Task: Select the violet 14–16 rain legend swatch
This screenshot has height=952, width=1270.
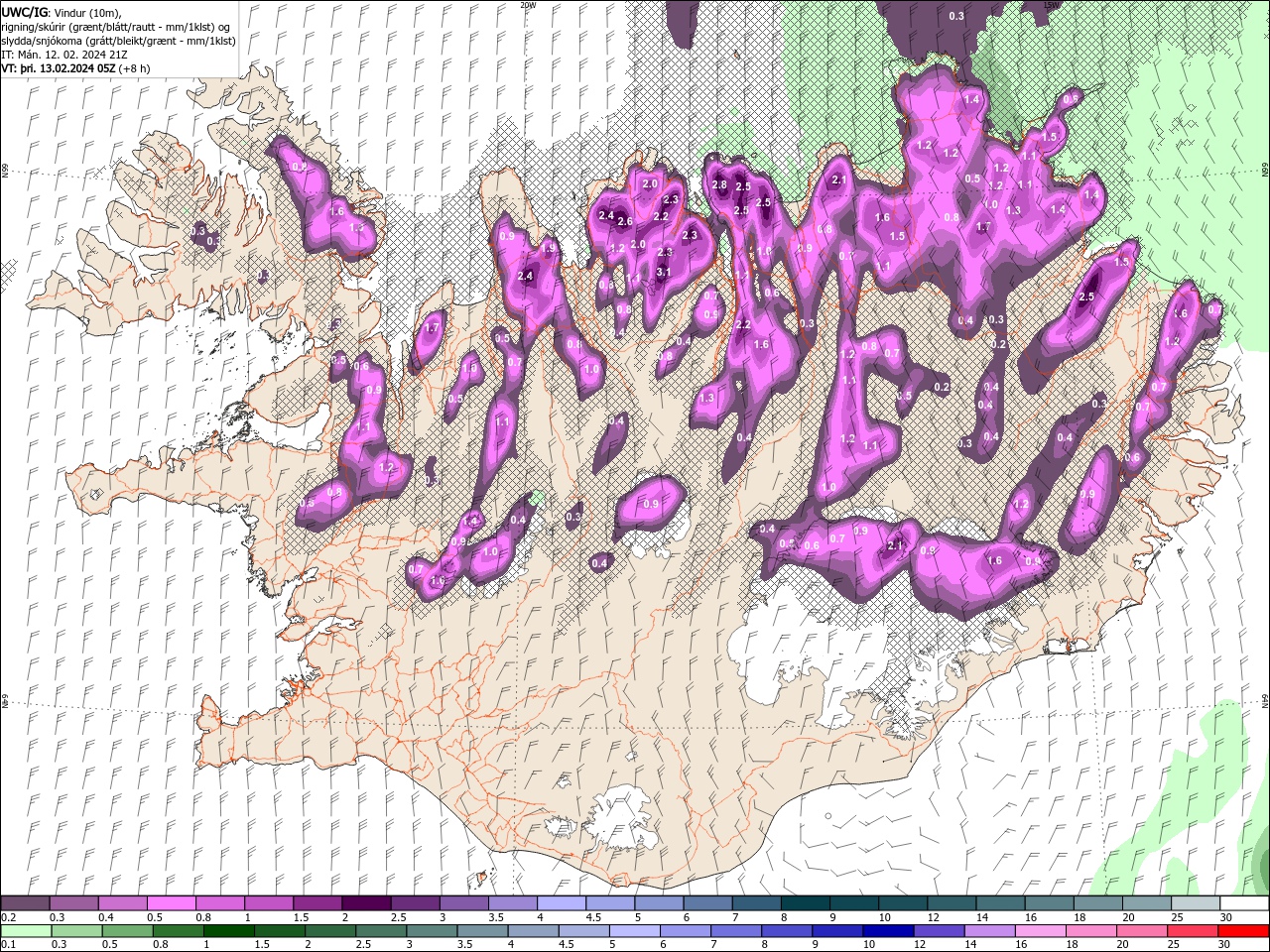Action: 988,931
